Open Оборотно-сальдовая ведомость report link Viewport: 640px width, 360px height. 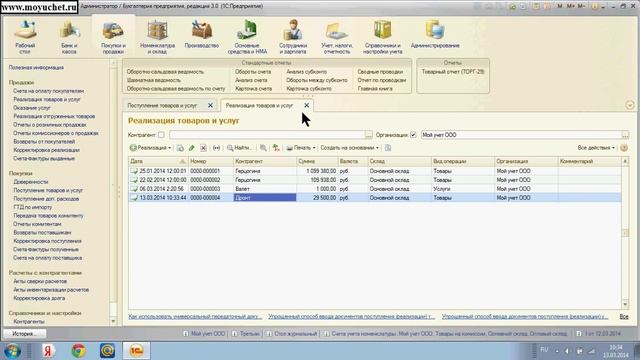(x=165, y=72)
